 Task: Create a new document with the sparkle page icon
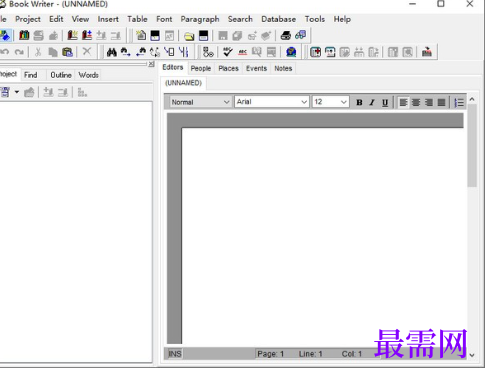point(141,35)
